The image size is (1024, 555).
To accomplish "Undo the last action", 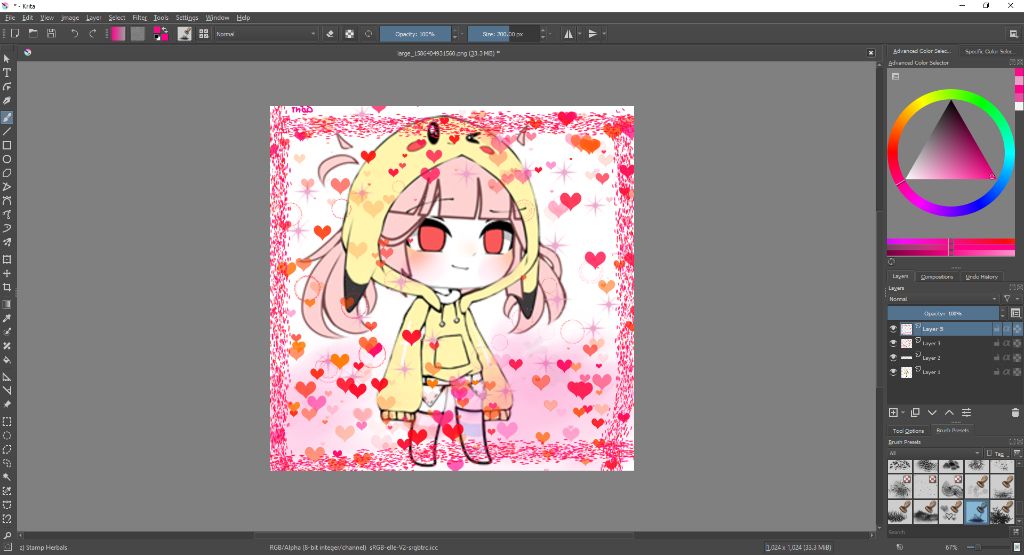I will [74, 33].
